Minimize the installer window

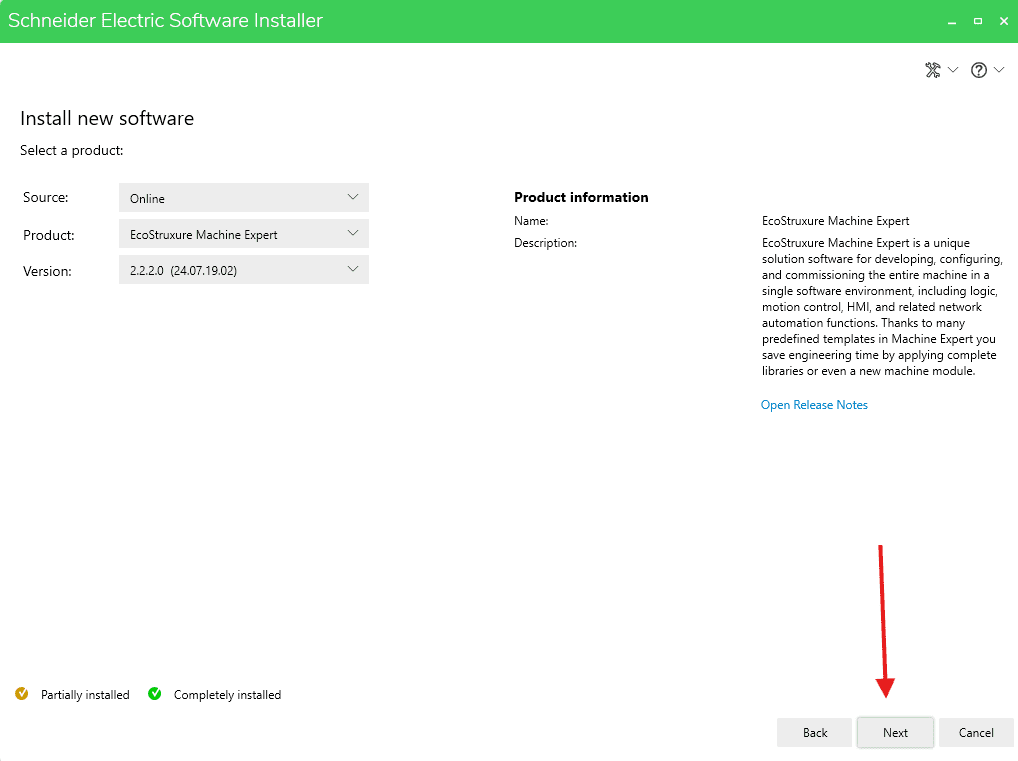click(x=952, y=21)
